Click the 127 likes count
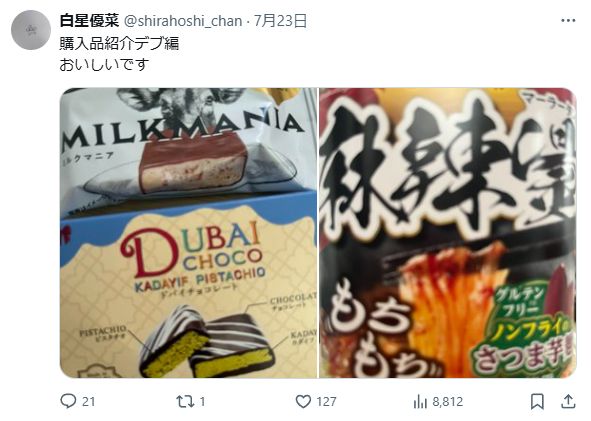 [326, 402]
